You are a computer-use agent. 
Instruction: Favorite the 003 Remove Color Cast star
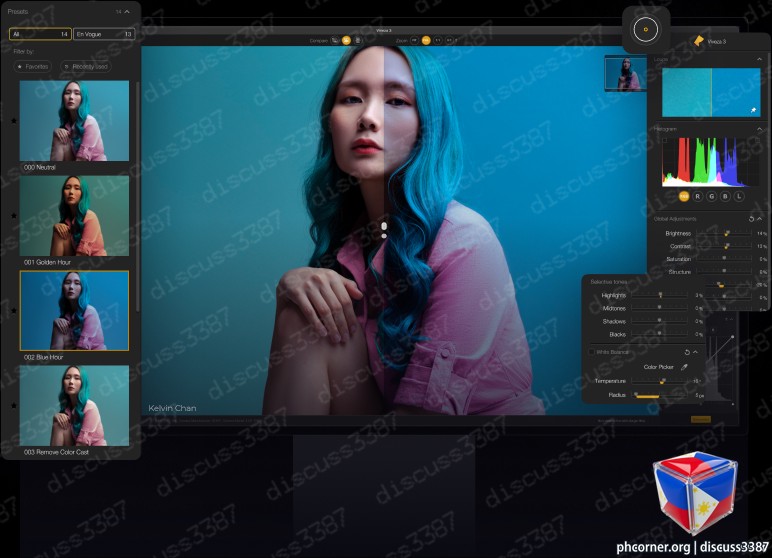coord(14,405)
